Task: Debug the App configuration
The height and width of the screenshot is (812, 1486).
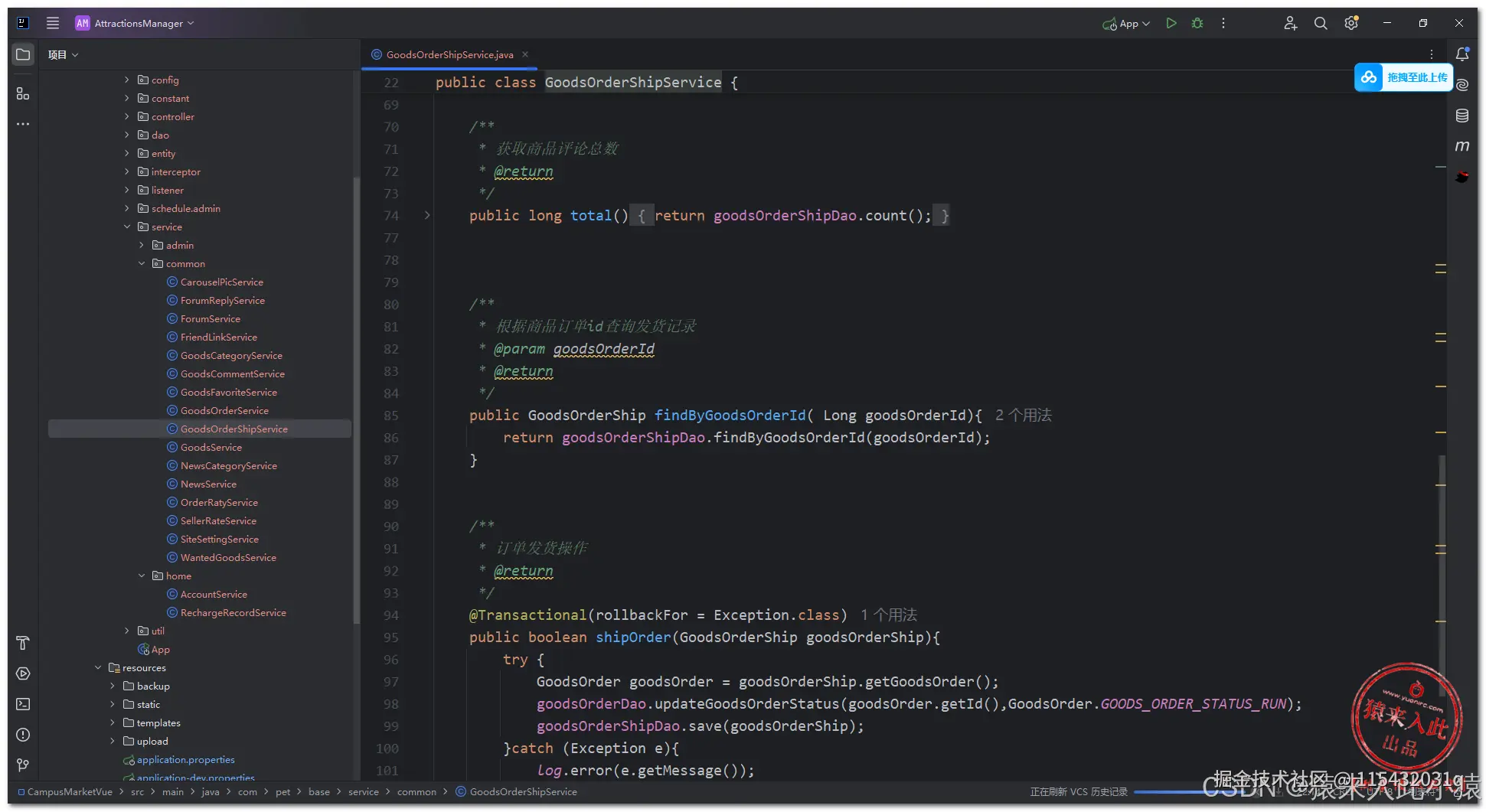Action: pyautogui.click(x=1197, y=23)
